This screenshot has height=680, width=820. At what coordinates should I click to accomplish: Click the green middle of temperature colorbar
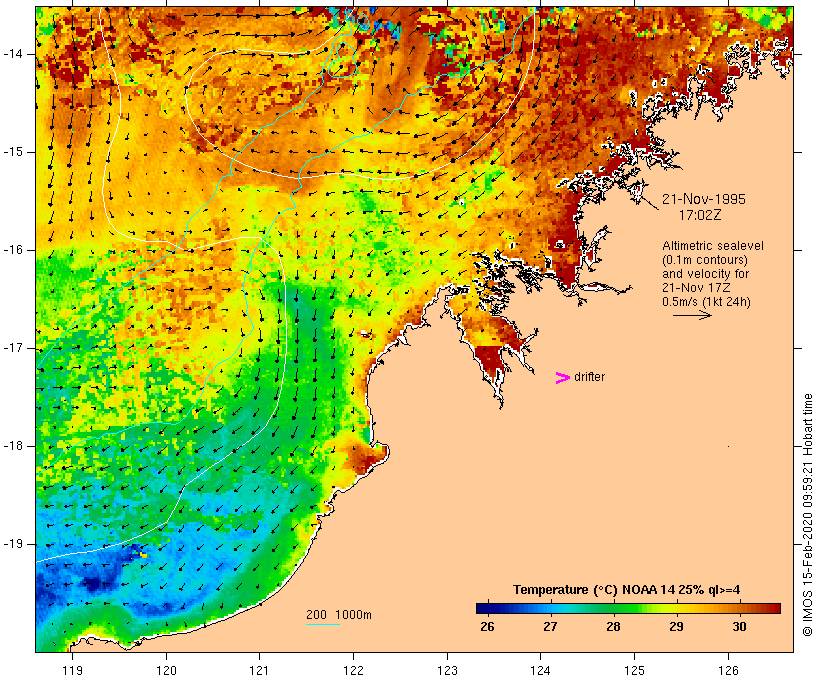[628, 608]
